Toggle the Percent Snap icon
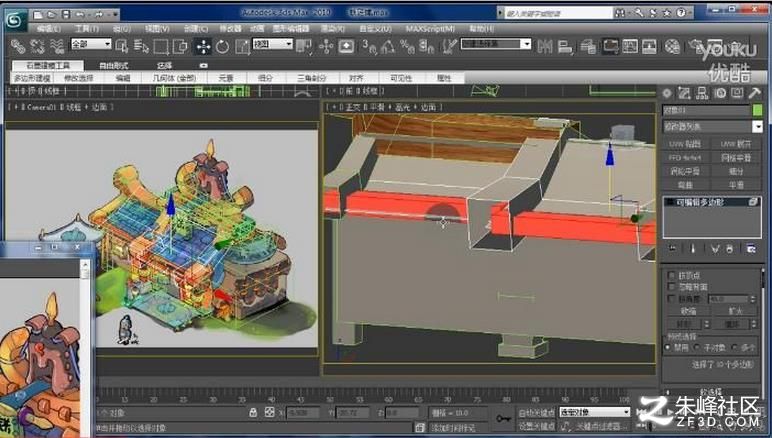The image size is (772, 438). point(407,47)
